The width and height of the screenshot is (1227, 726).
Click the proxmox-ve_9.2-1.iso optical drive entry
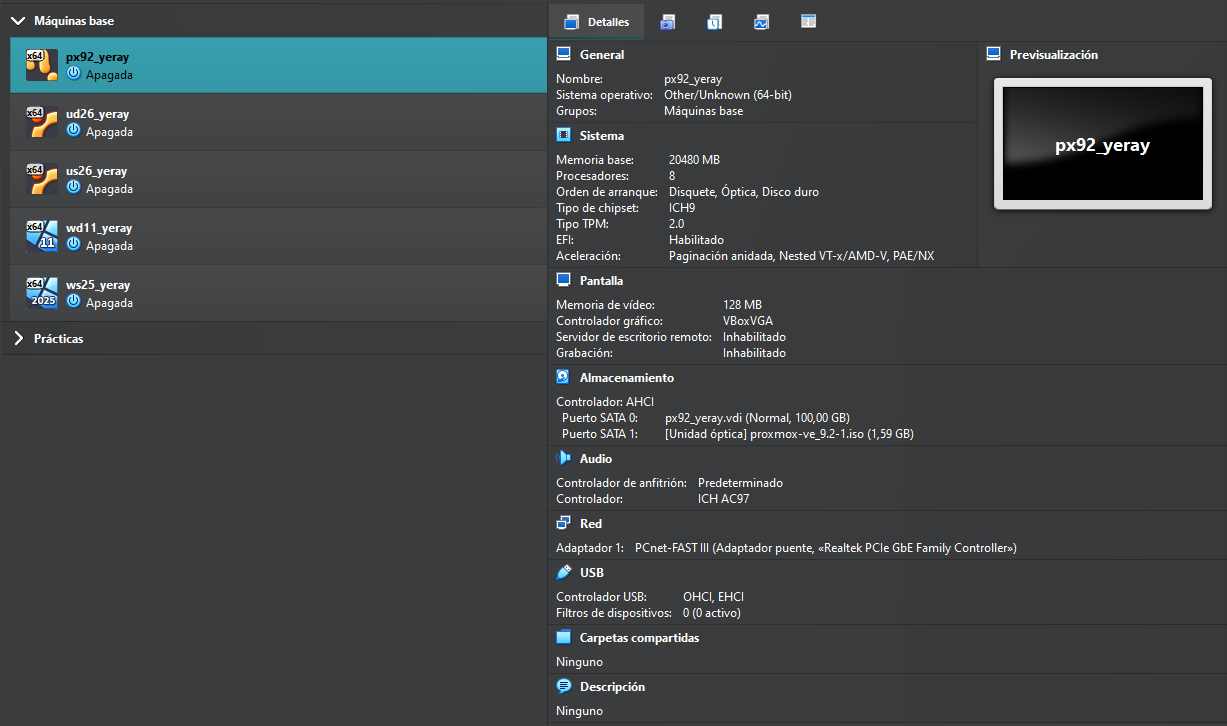click(789, 434)
